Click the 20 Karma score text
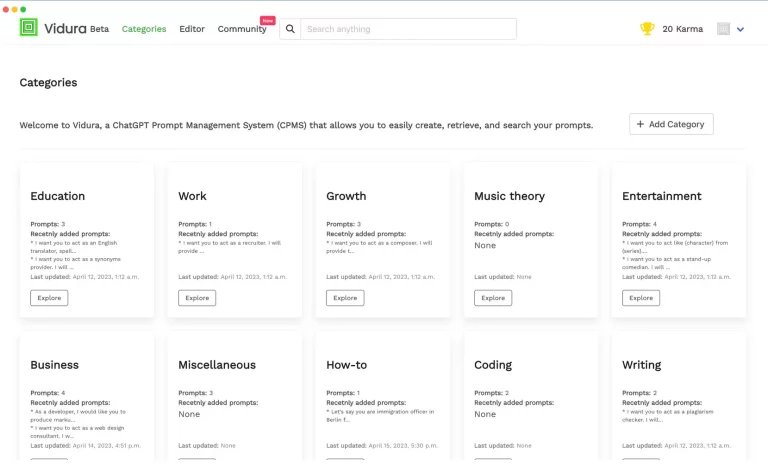The image size is (768, 466). click(x=683, y=29)
